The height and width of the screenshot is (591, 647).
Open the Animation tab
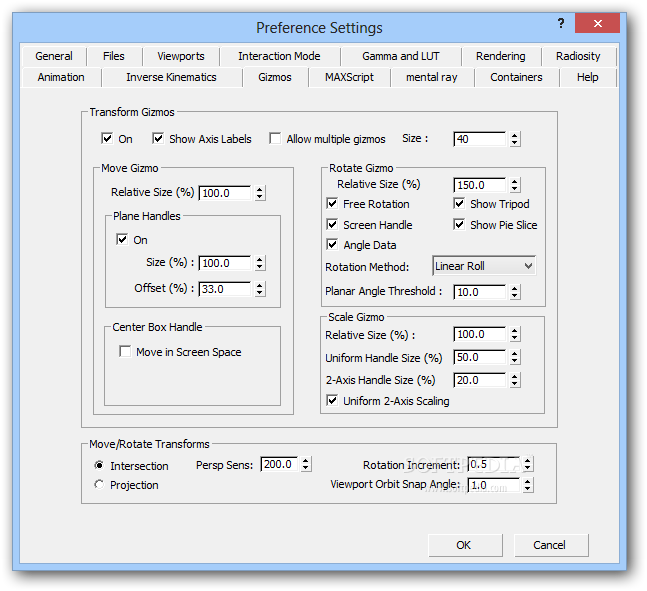pyautogui.click(x=61, y=77)
